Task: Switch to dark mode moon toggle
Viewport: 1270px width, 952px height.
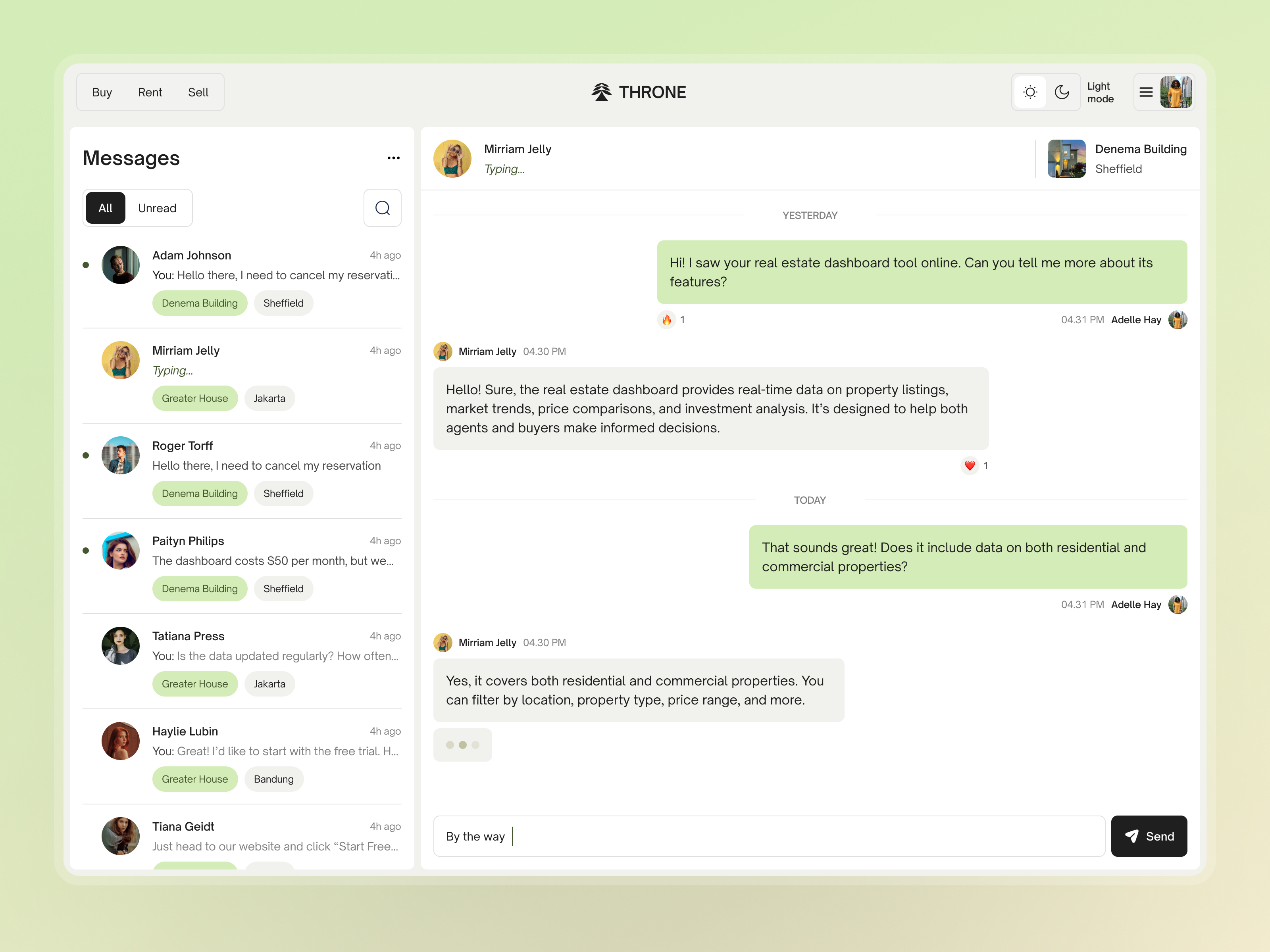Action: click(x=1062, y=92)
